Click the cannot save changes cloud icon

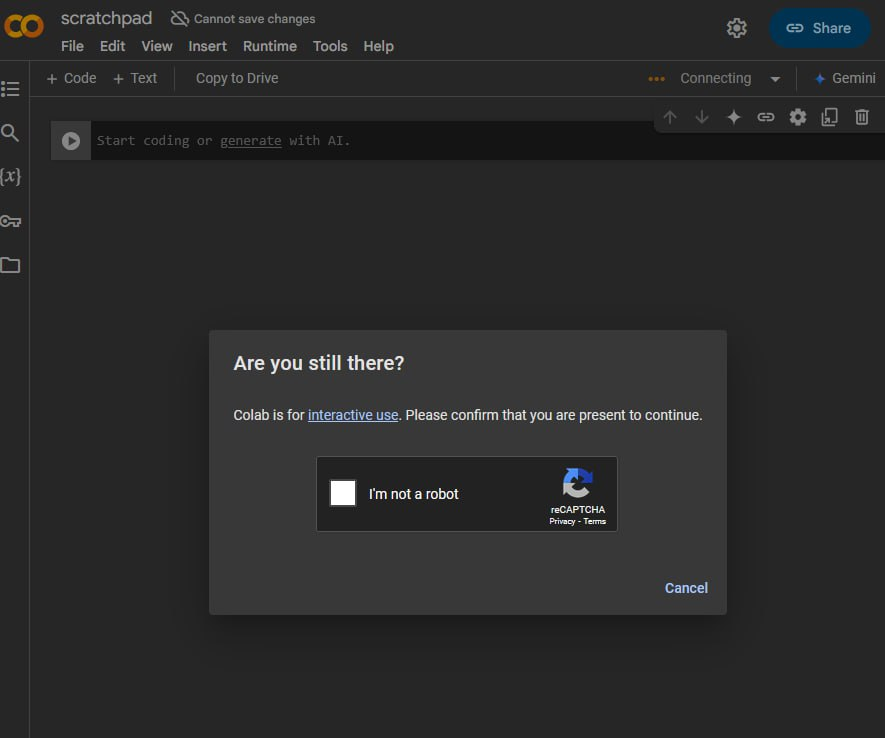click(x=179, y=19)
